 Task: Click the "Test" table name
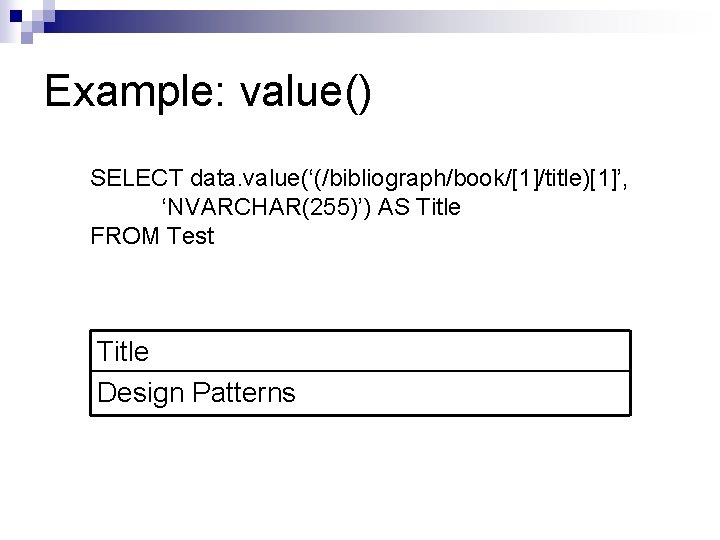191,237
